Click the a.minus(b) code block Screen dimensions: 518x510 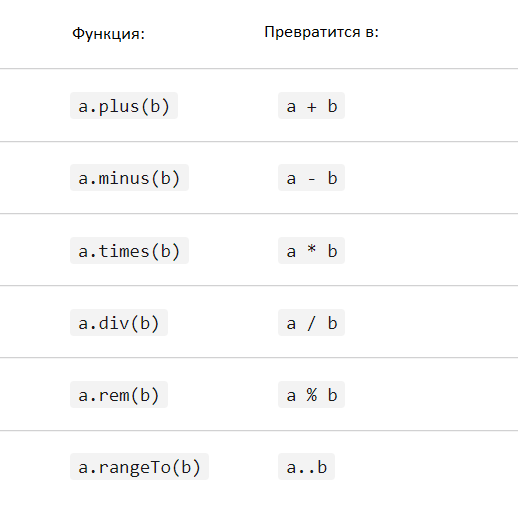pos(129,178)
